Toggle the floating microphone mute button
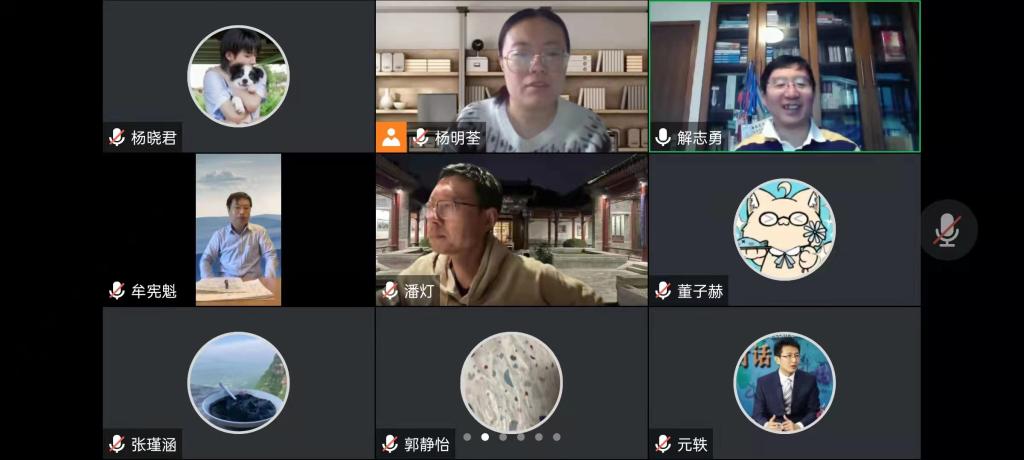The width and height of the screenshot is (1024, 460). click(x=948, y=230)
